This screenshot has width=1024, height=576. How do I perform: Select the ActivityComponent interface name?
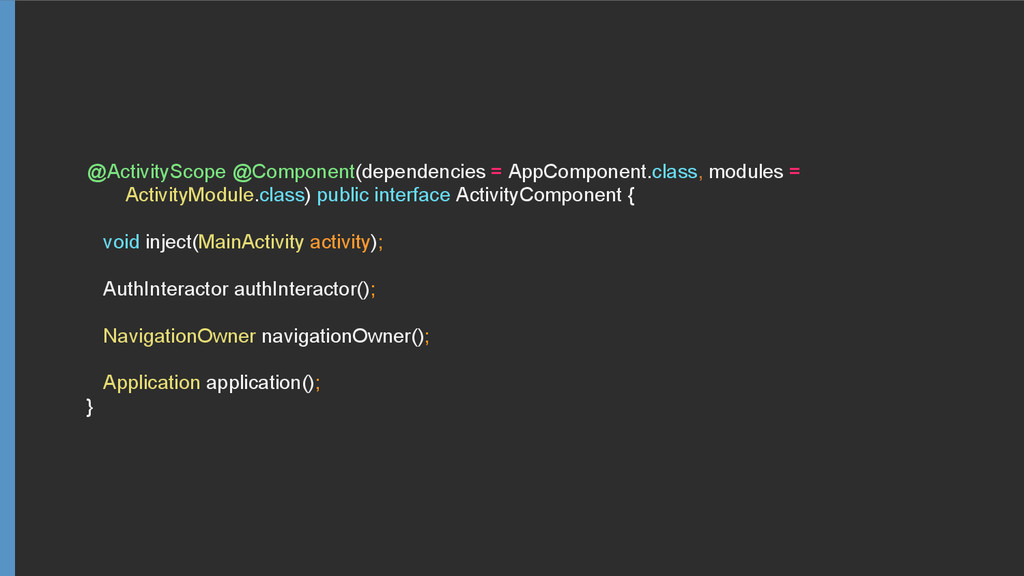(538, 195)
